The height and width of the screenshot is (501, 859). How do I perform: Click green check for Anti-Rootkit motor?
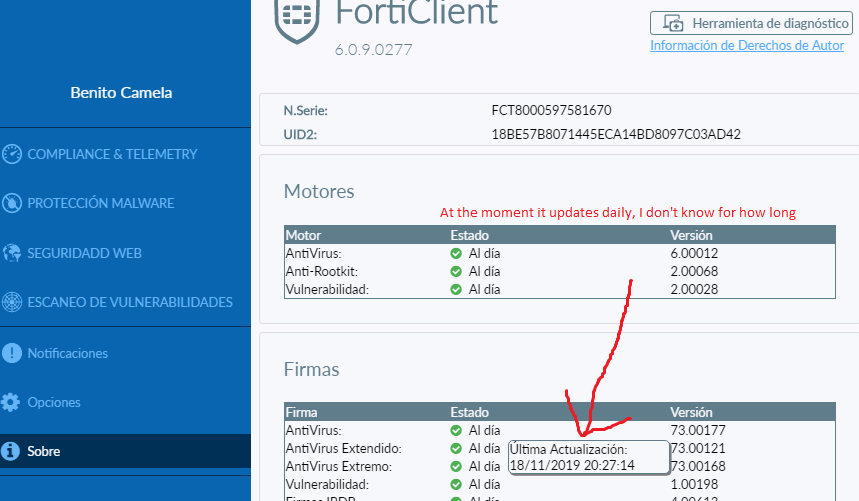tap(456, 272)
